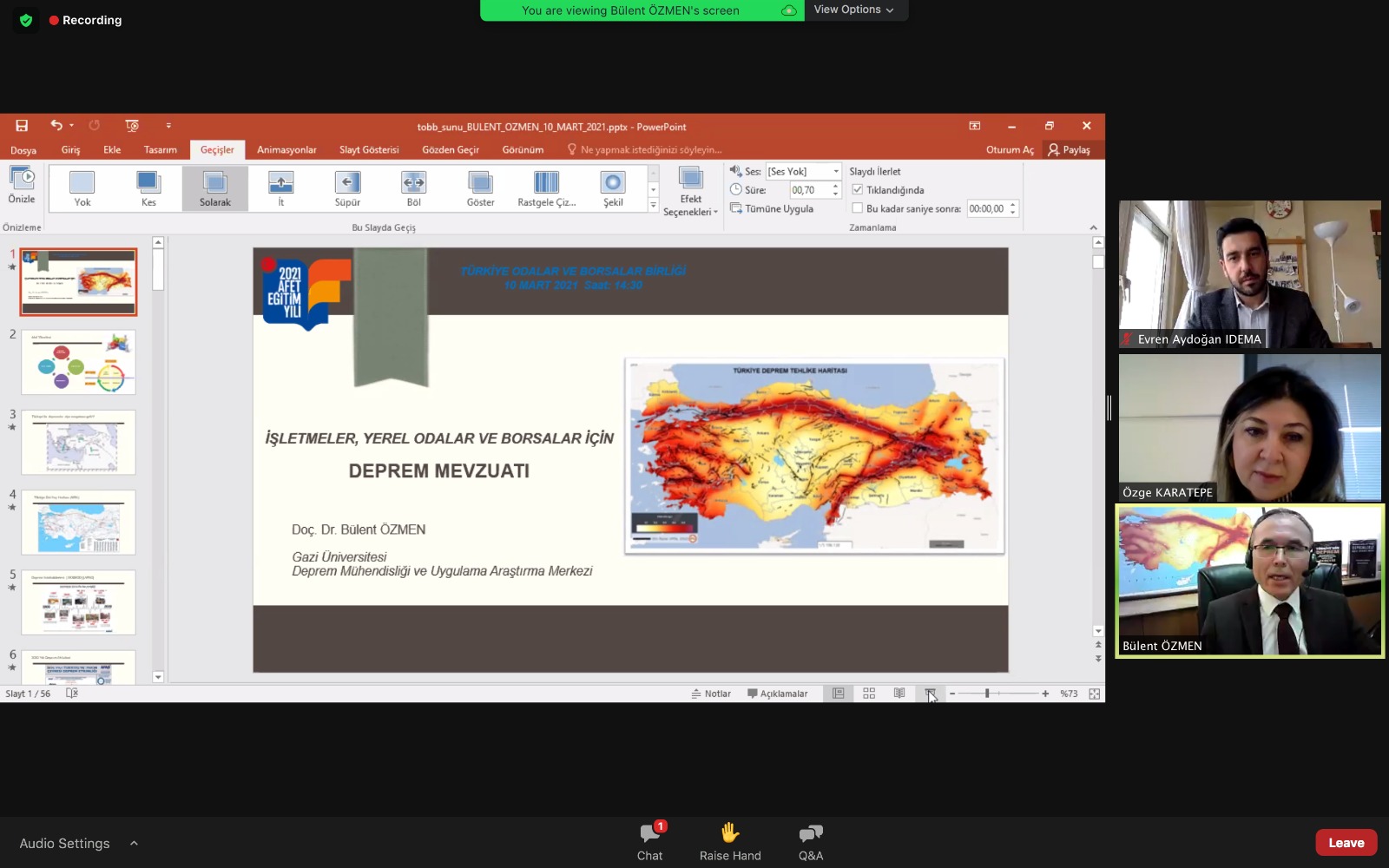
Task: Open the Ses sound dropdown
Action: point(836,172)
